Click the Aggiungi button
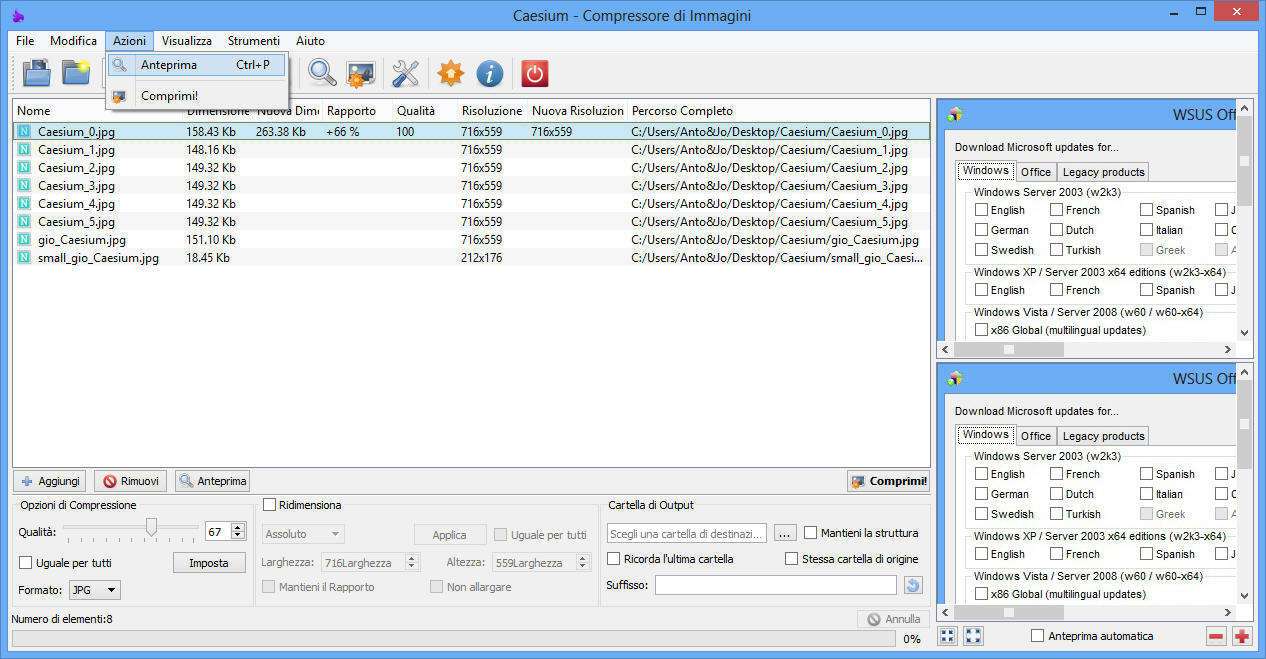1266x659 pixels. (49, 481)
